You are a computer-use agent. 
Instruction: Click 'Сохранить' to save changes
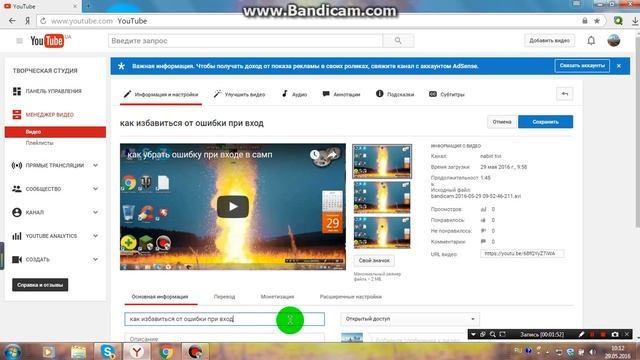coord(545,122)
